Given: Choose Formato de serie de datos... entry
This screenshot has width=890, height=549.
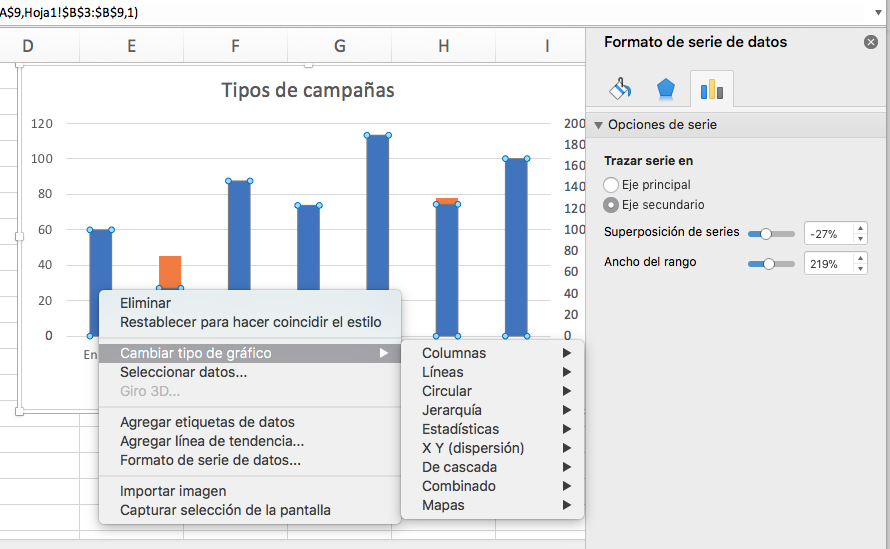Looking at the screenshot, I should (250, 460).
